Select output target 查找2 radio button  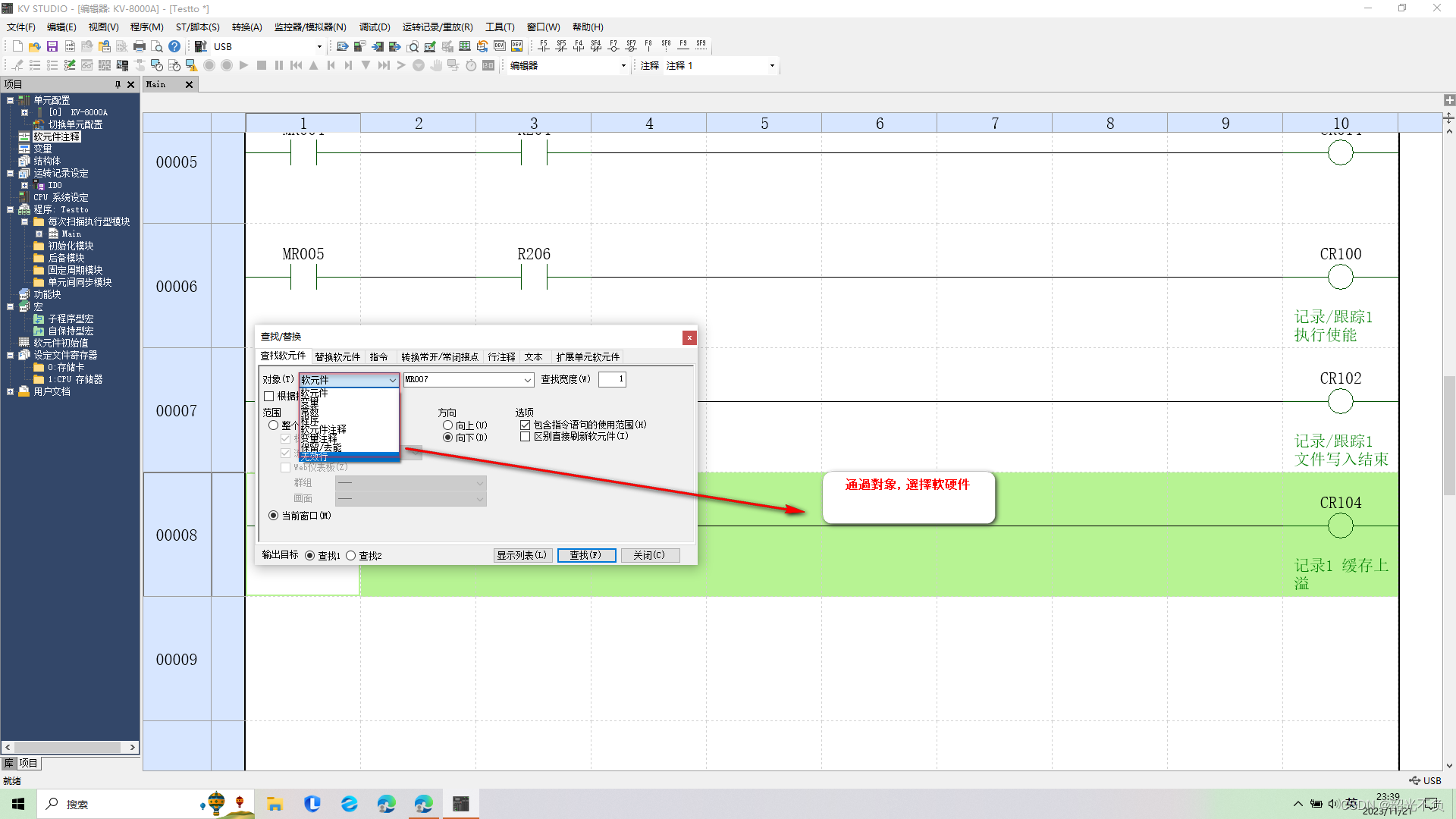[x=351, y=556]
